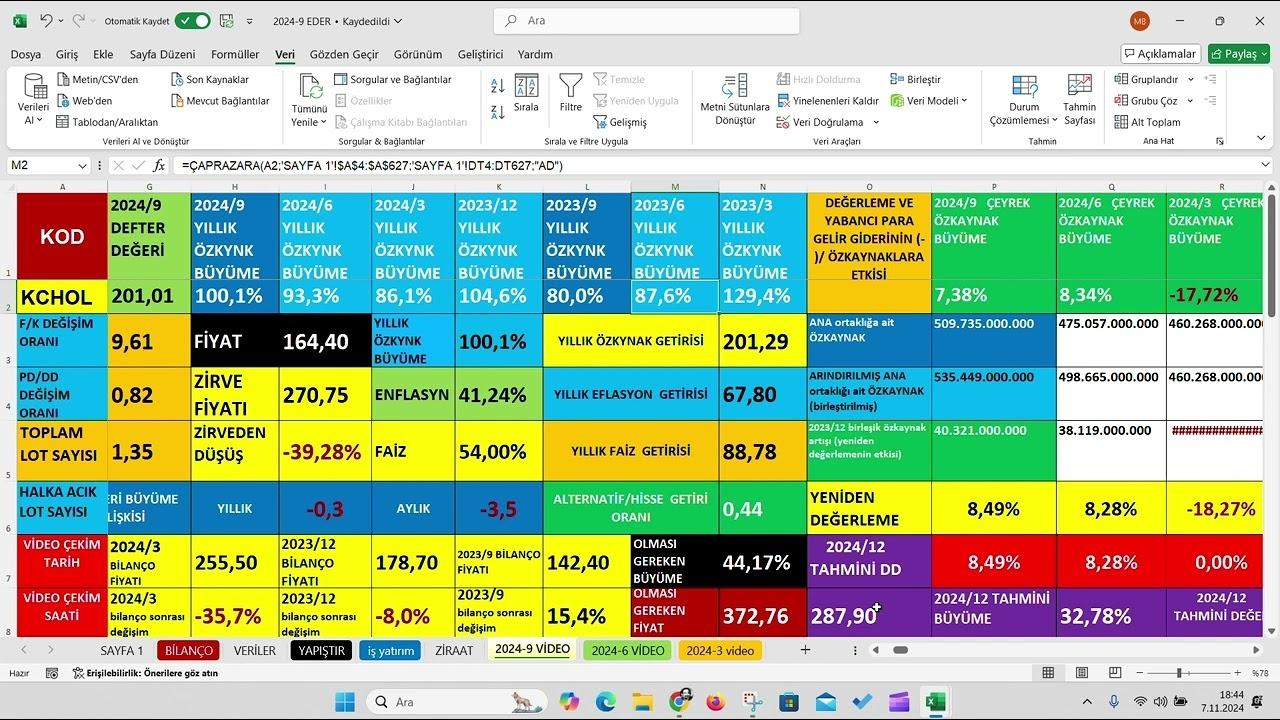Click the horizontal scrollbar thumb
This screenshot has height=720, width=1280.
[x=900, y=650]
